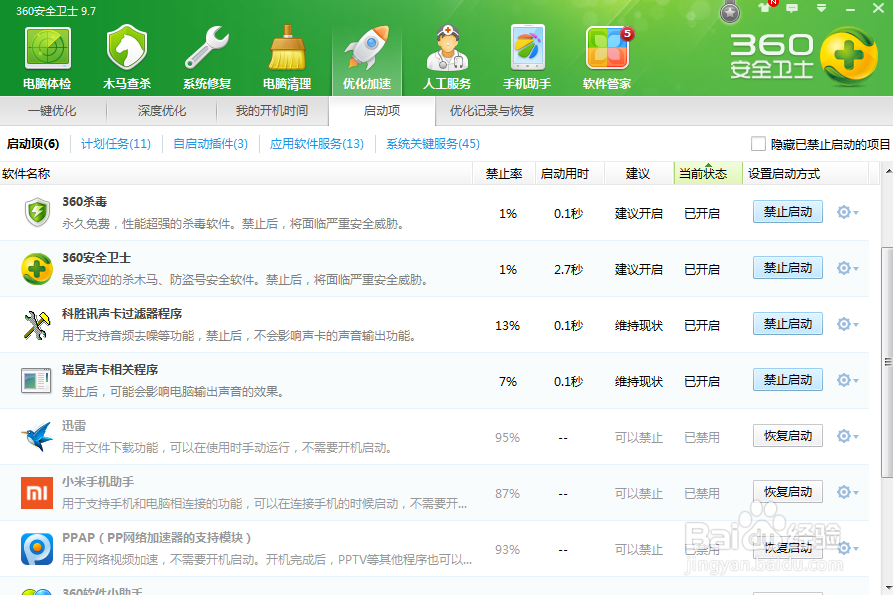The height and width of the screenshot is (595, 893).
Task: Switch to 一键优化 tab
Action: tap(52, 111)
